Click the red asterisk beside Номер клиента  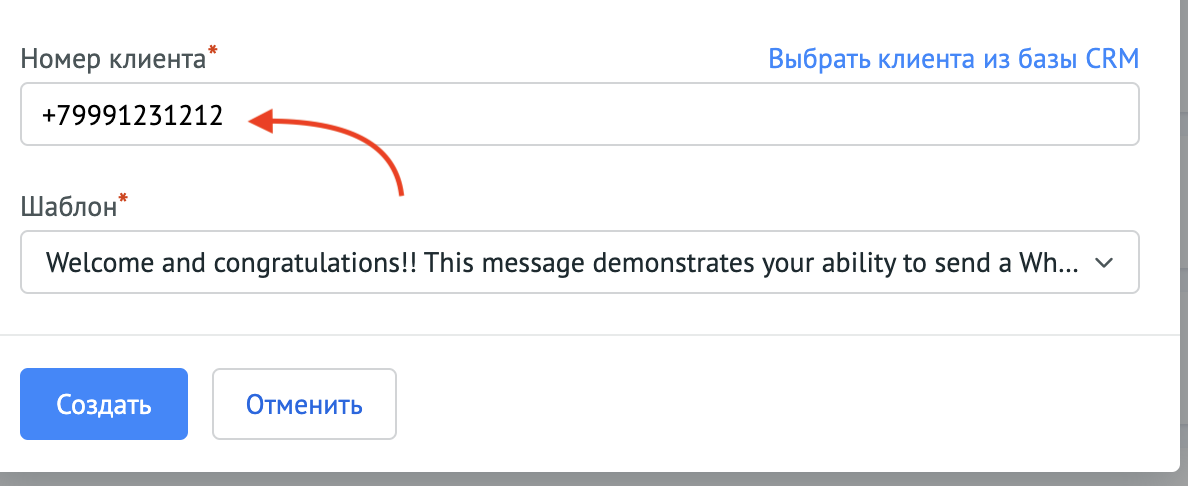213,52
